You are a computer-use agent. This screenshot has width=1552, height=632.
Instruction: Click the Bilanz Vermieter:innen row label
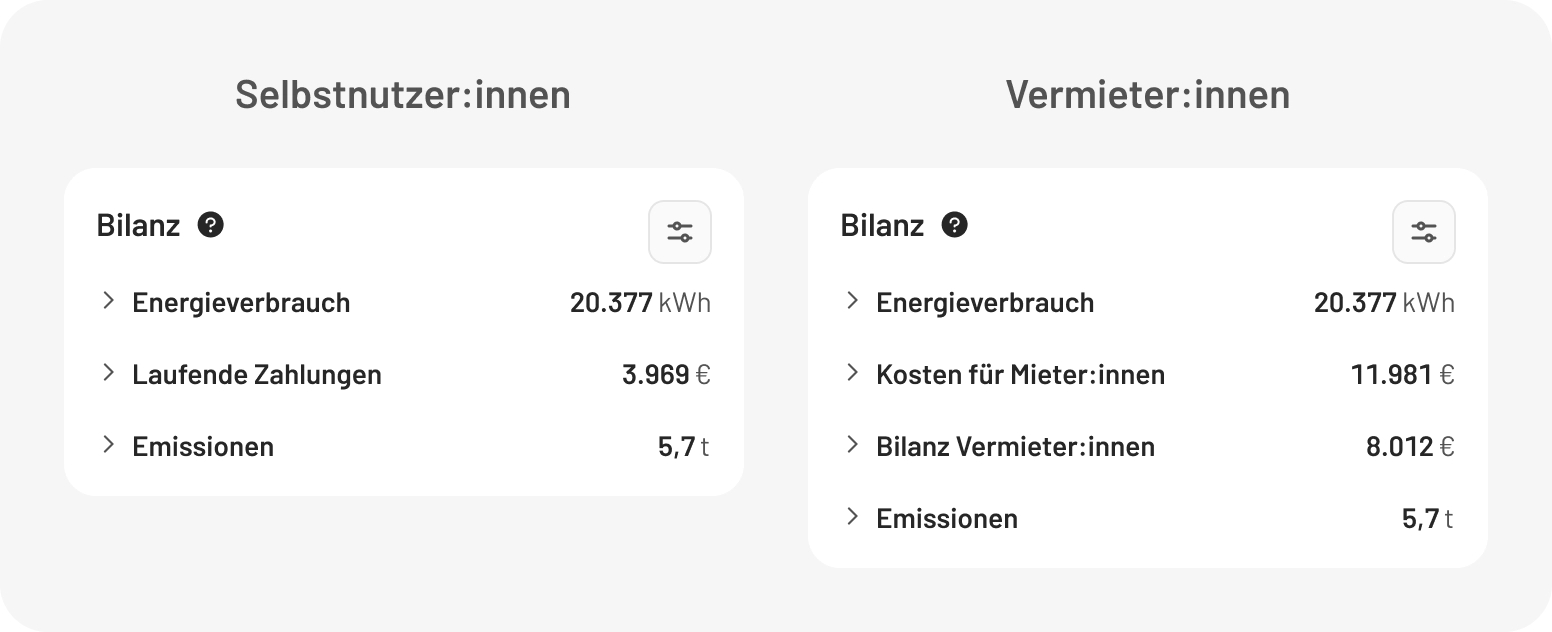(x=1015, y=447)
